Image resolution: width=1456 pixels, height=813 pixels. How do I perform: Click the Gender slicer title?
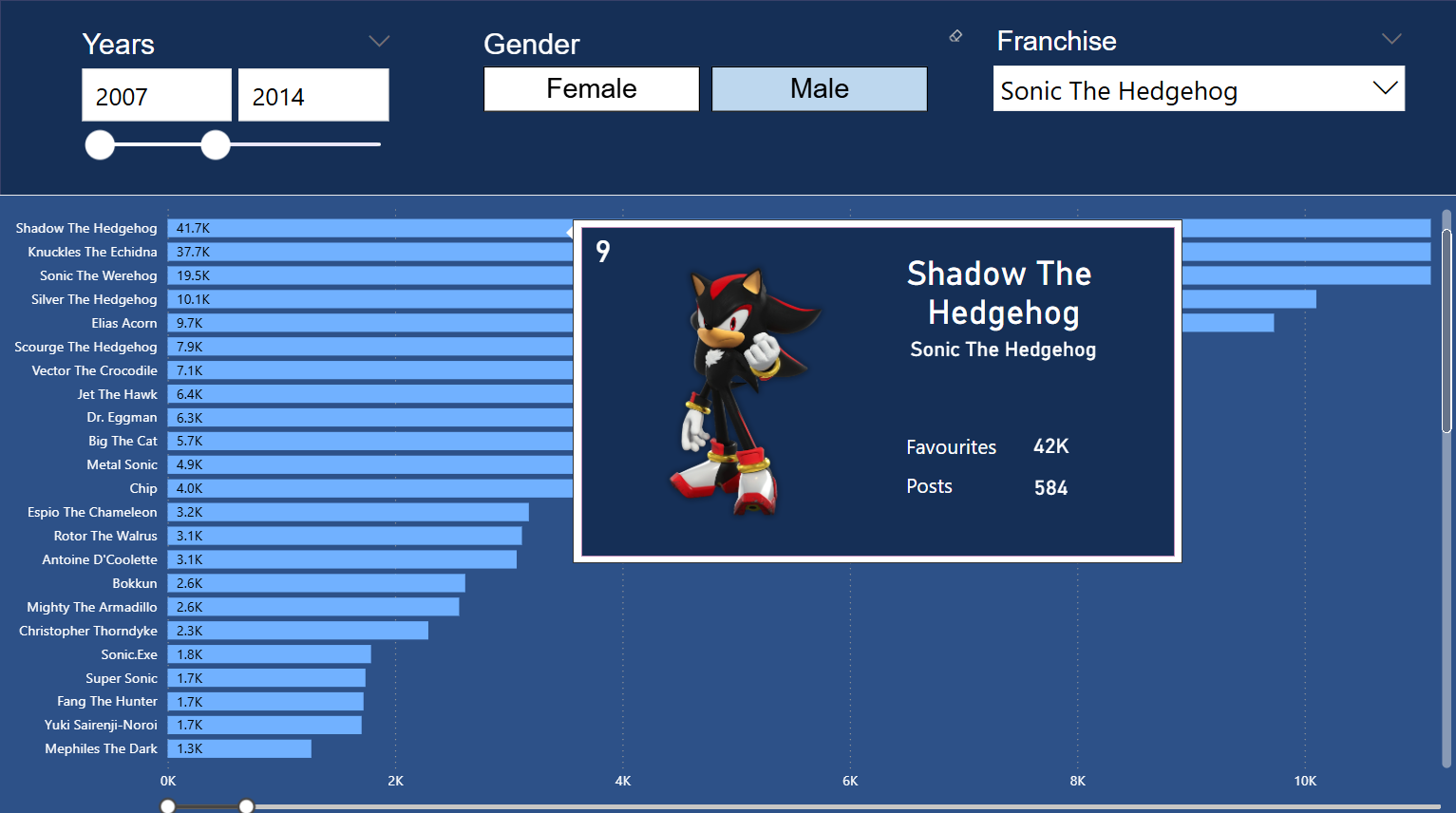tap(532, 44)
